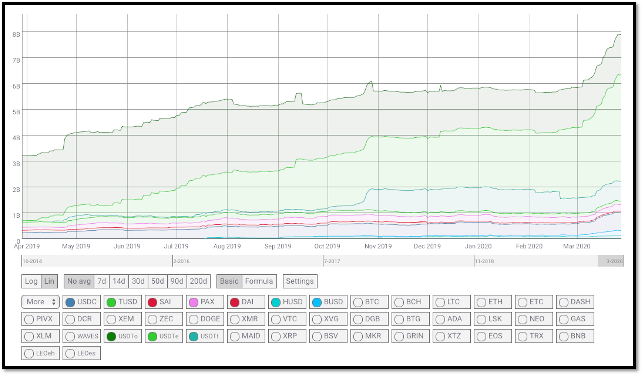Viewport: 643px width, 376px height.
Task: Enable the GRIN series
Action: tap(410, 336)
